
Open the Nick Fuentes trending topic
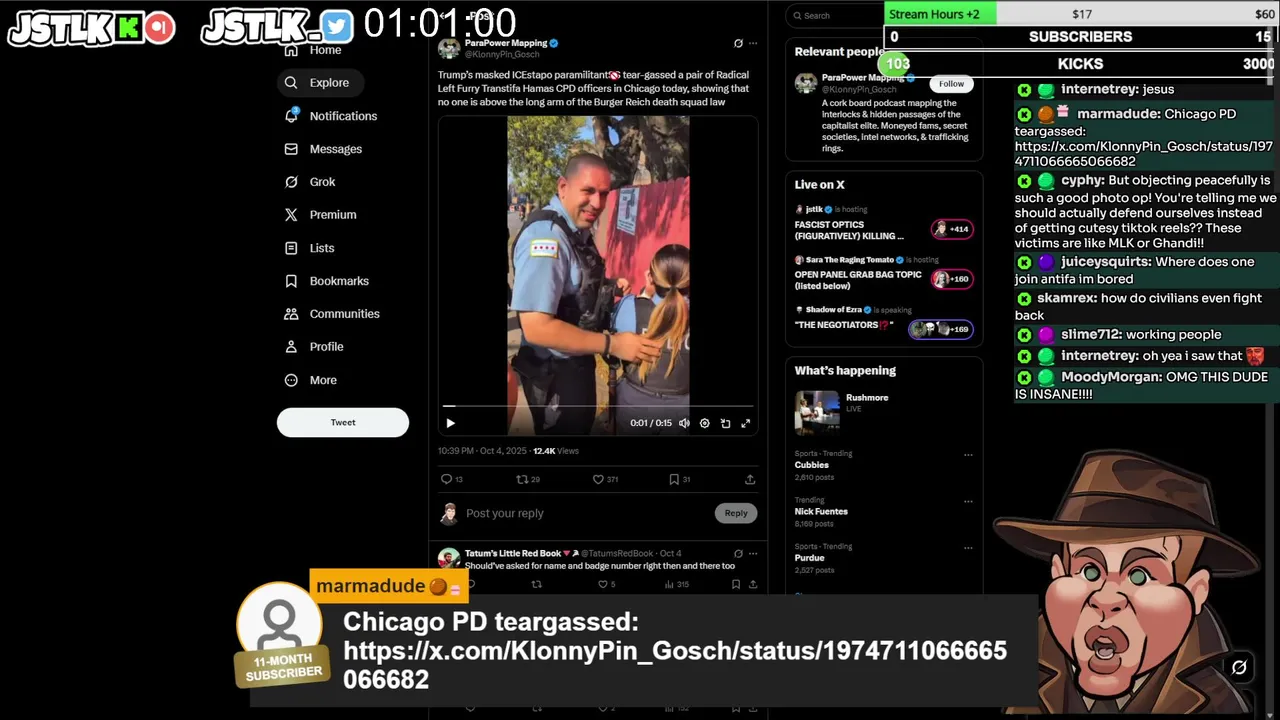point(821,511)
